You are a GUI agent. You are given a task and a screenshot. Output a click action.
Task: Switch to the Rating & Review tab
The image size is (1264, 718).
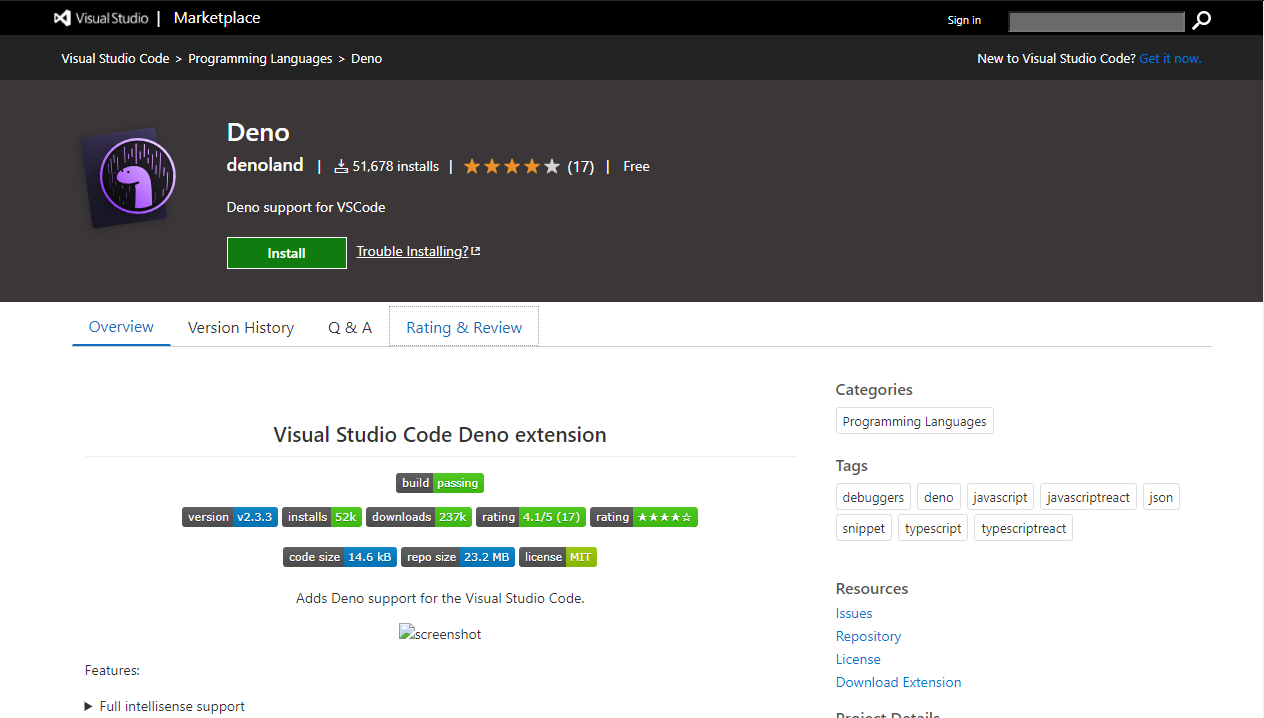coord(463,327)
